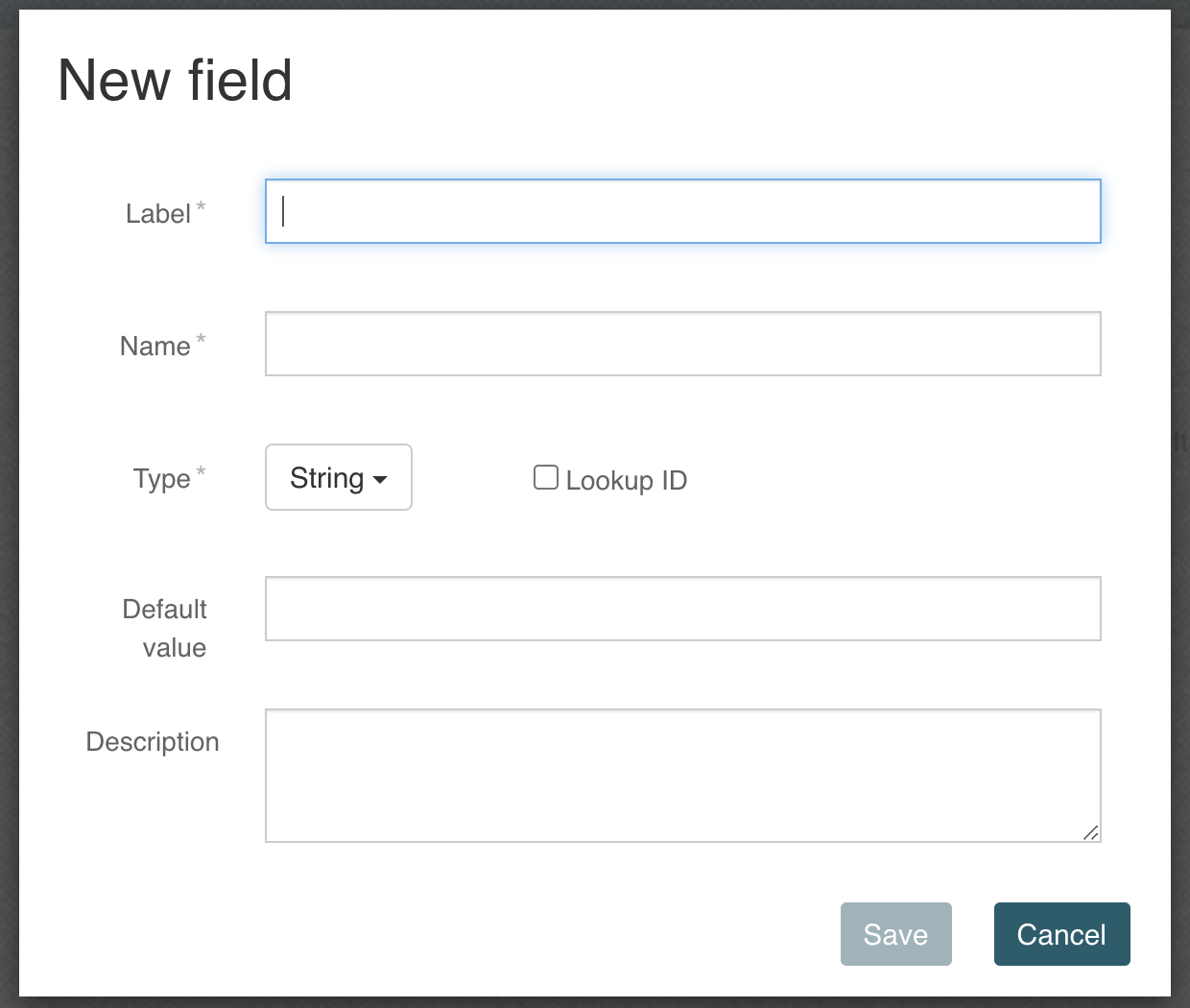This screenshot has height=1008, width=1190.
Task: Click the dropdown caret next to String
Action: [381, 477]
